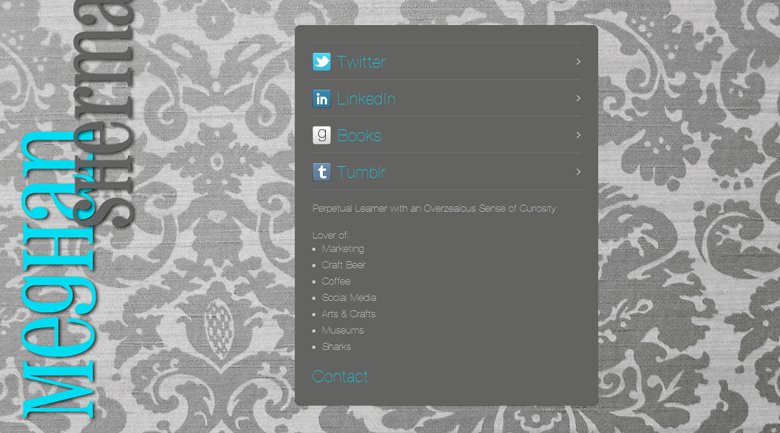Visit the LinkedIn text link
Image resolution: width=780 pixels, height=433 pixels.
click(x=366, y=99)
